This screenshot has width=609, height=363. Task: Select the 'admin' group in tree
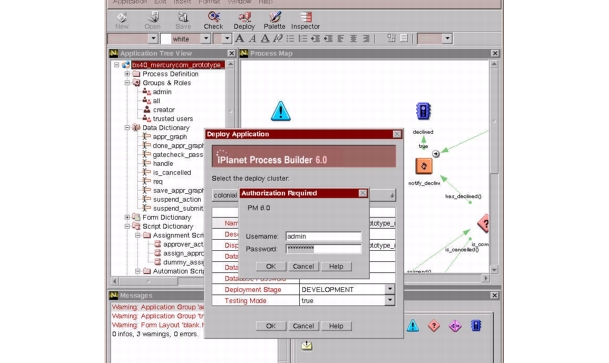(162, 92)
